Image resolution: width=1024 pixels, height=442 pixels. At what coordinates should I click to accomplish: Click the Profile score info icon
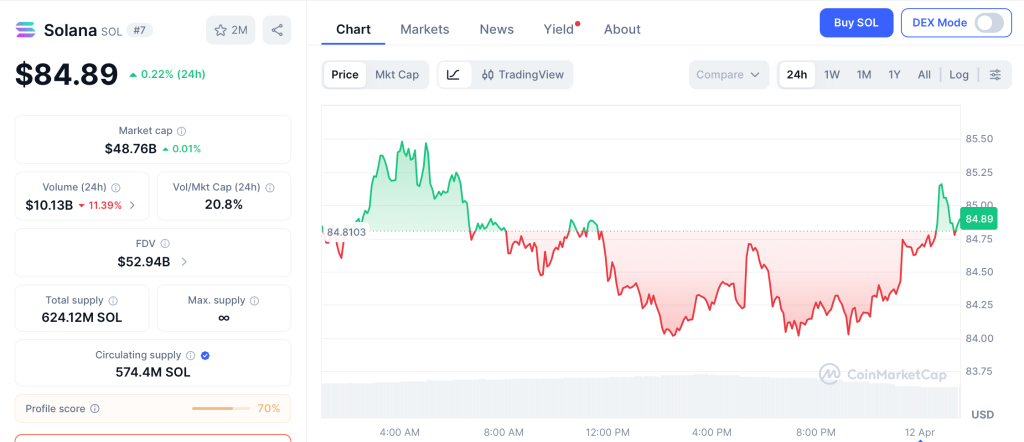tap(95, 408)
